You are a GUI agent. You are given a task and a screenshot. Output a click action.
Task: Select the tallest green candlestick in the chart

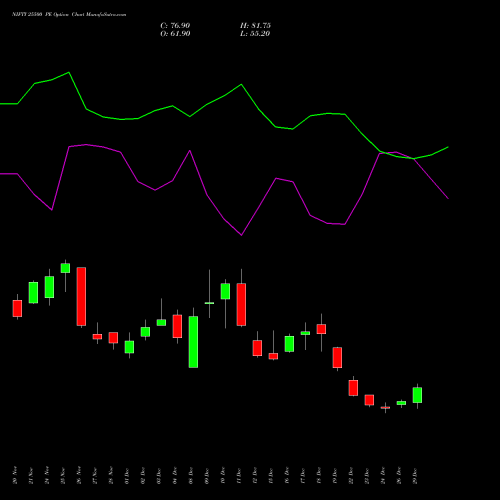click(193, 342)
